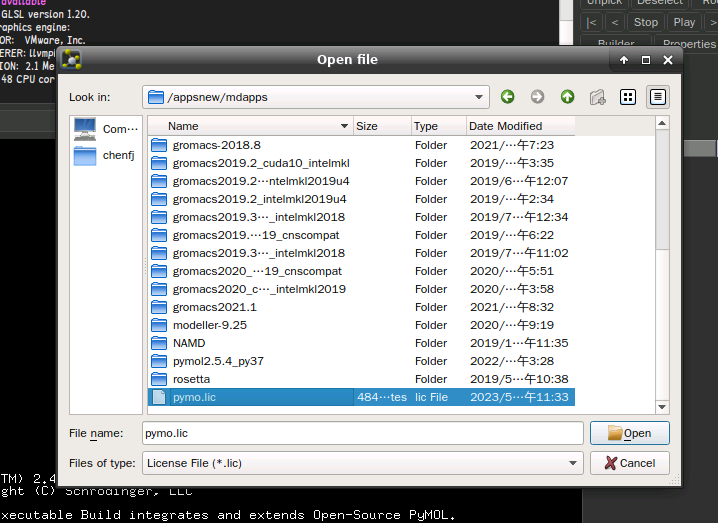Click the up-arrow button in dialog title bar
The height and width of the screenshot is (523, 718).
click(x=624, y=60)
